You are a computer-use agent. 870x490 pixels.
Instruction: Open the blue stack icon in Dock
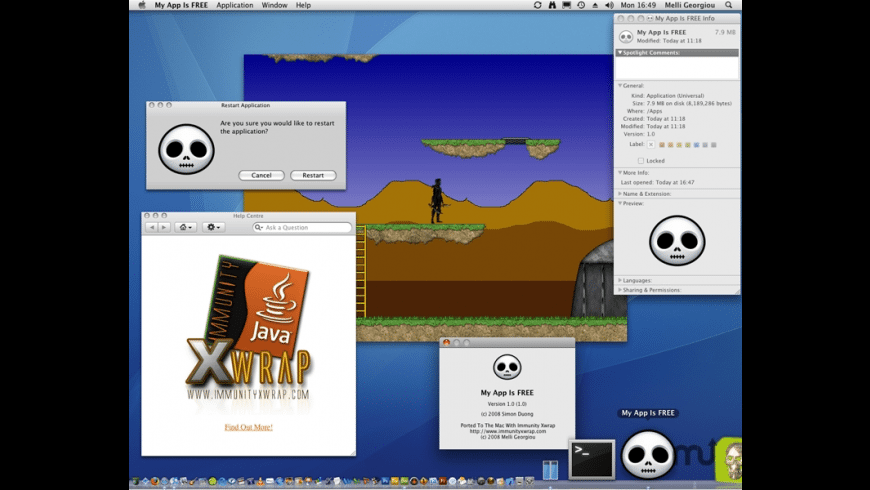point(550,469)
